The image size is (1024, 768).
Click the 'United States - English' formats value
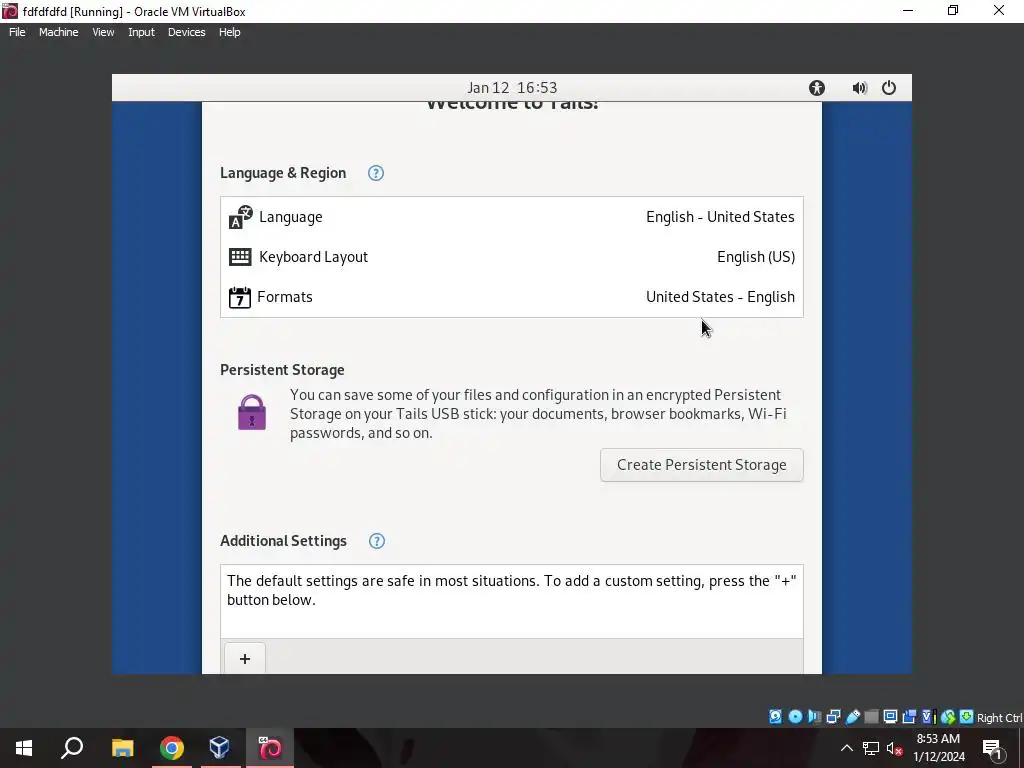(720, 297)
